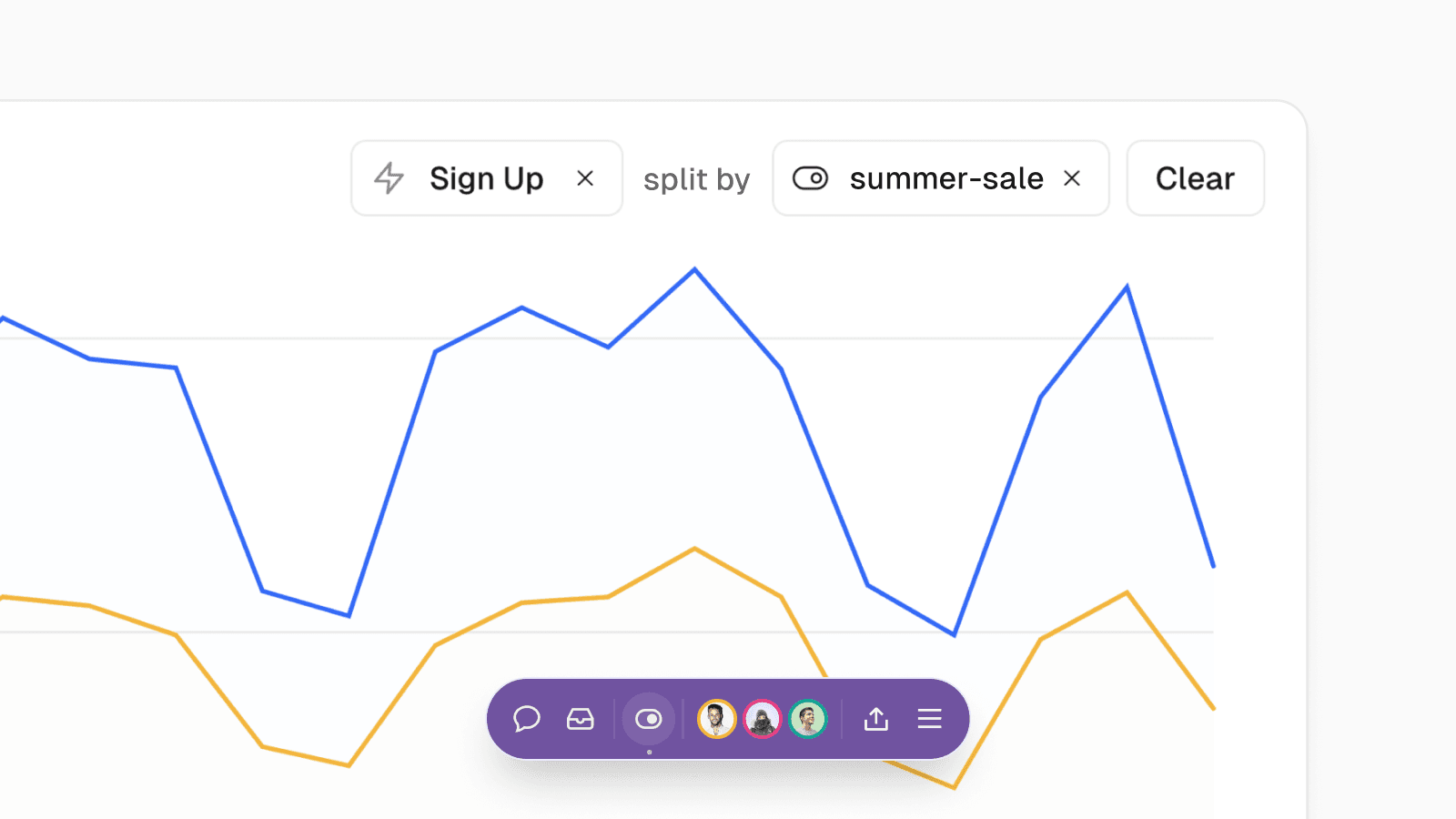
Task: Open the hamburger menu in toolbar
Action: (929, 719)
